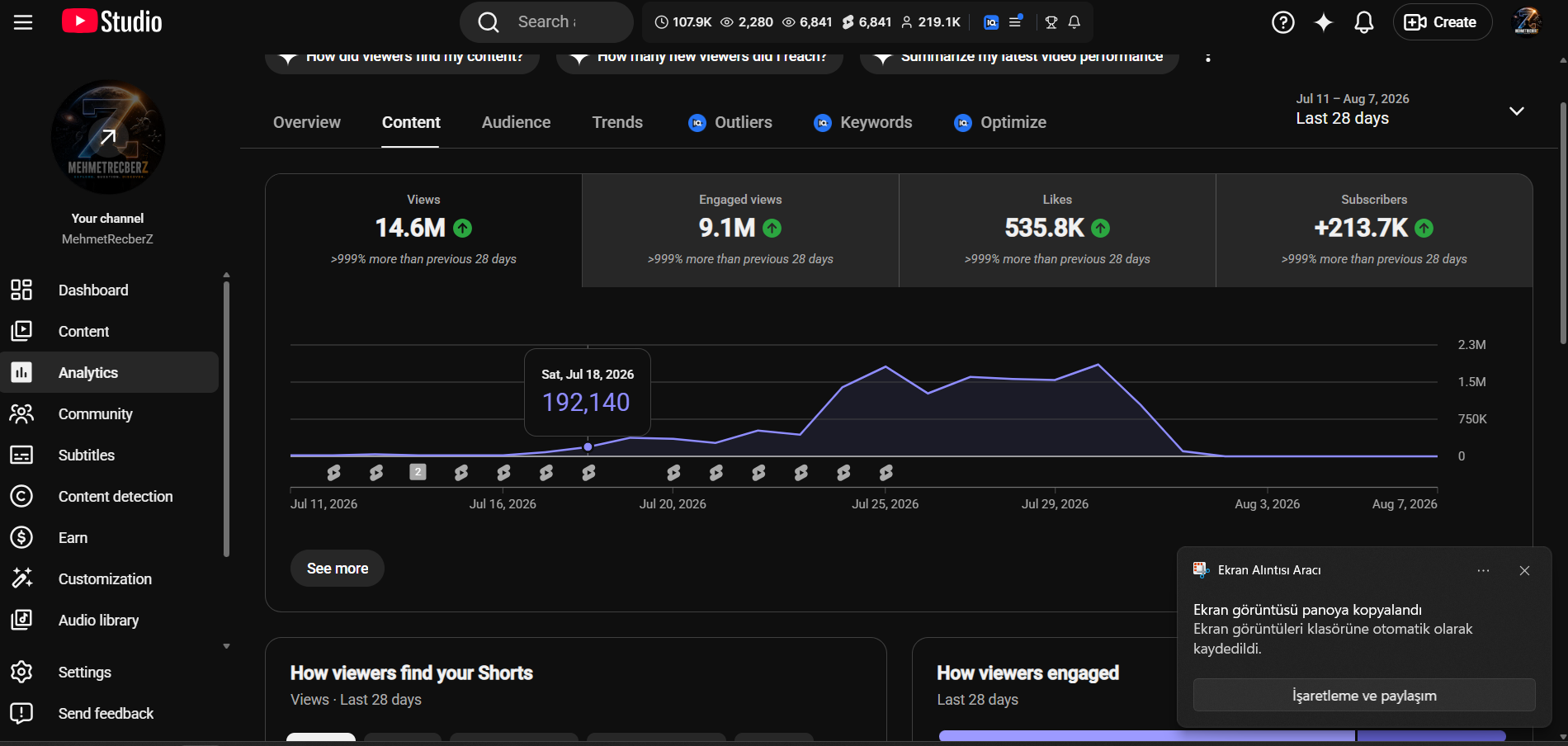Click Send feedback in the sidebar
Image resolution: width=1568 pixels, height=746 pixels.
tap(110, 713)
